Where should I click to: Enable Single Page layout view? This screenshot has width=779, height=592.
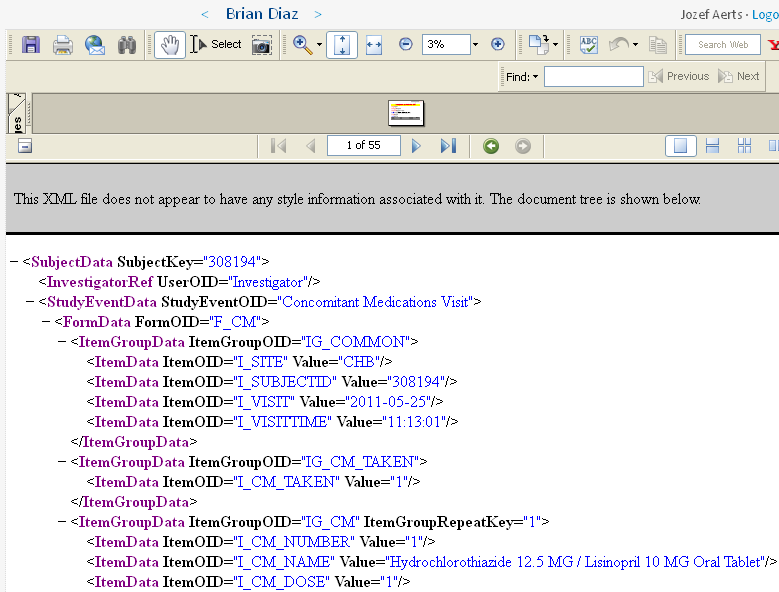pyautogui.click(x=681, y=146)
